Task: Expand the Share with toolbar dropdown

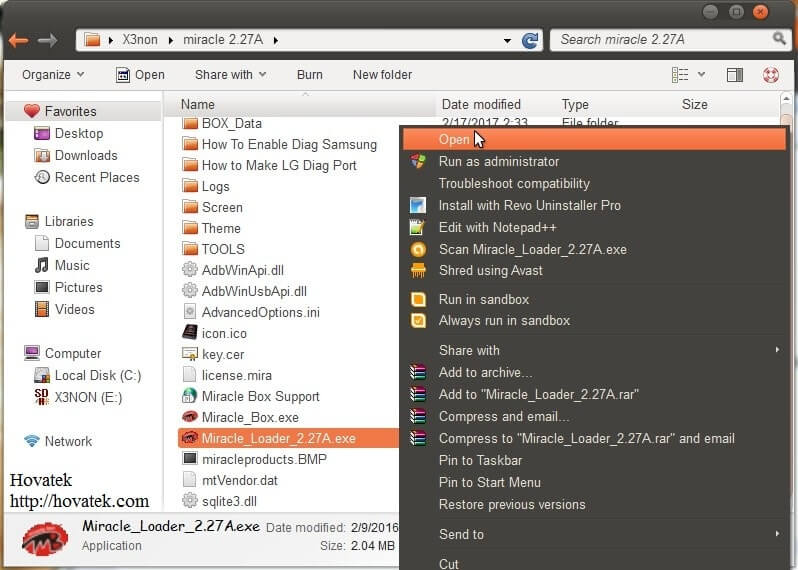Action: [x=230, y=75]
